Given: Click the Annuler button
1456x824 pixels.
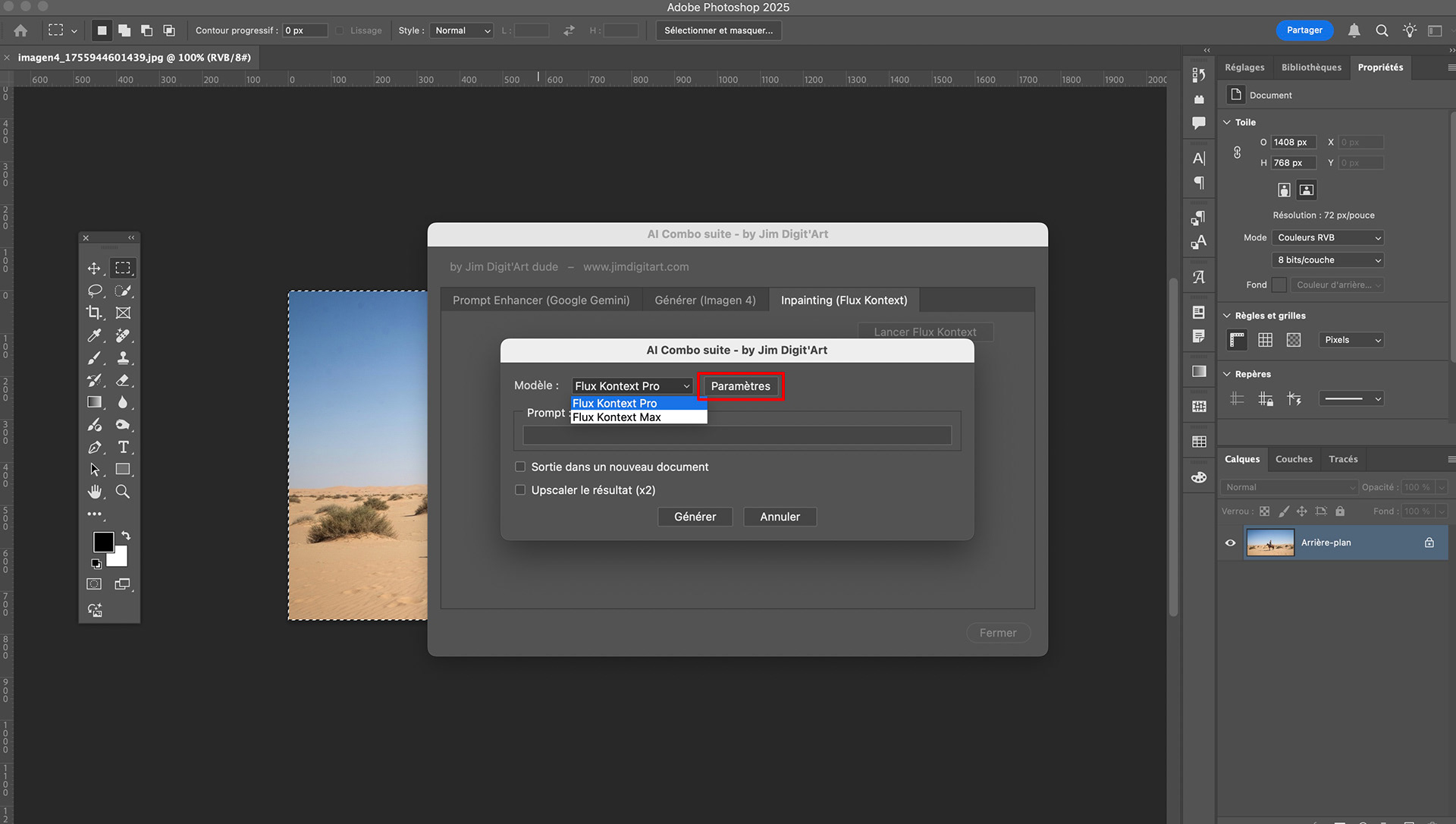Looking at the screenshot, I should pyautogui.click(x=780, y=517).
